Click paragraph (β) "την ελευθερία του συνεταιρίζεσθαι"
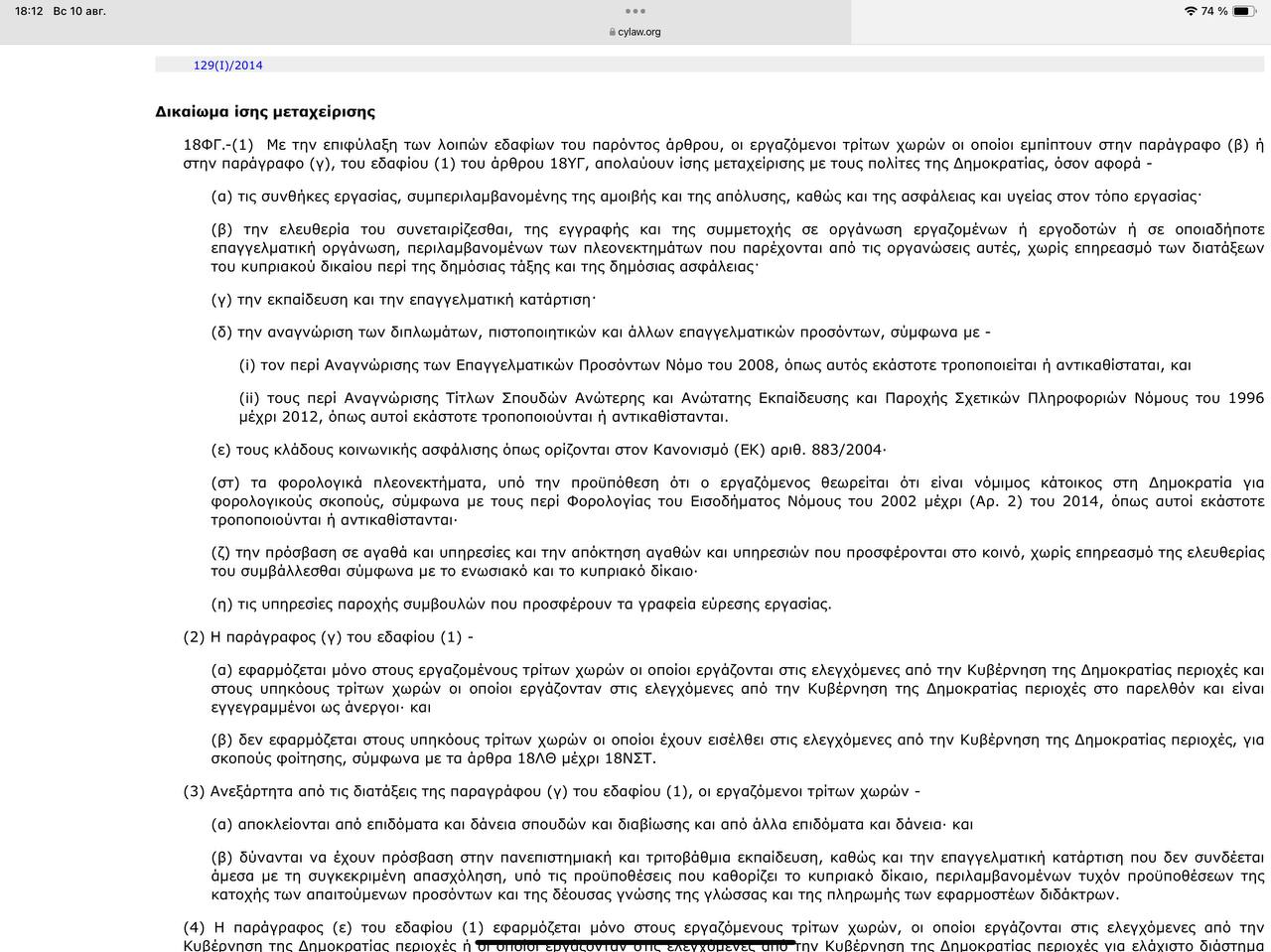Screen dimensions: 1271x952 pyautogui.click(x=738, y=247)
